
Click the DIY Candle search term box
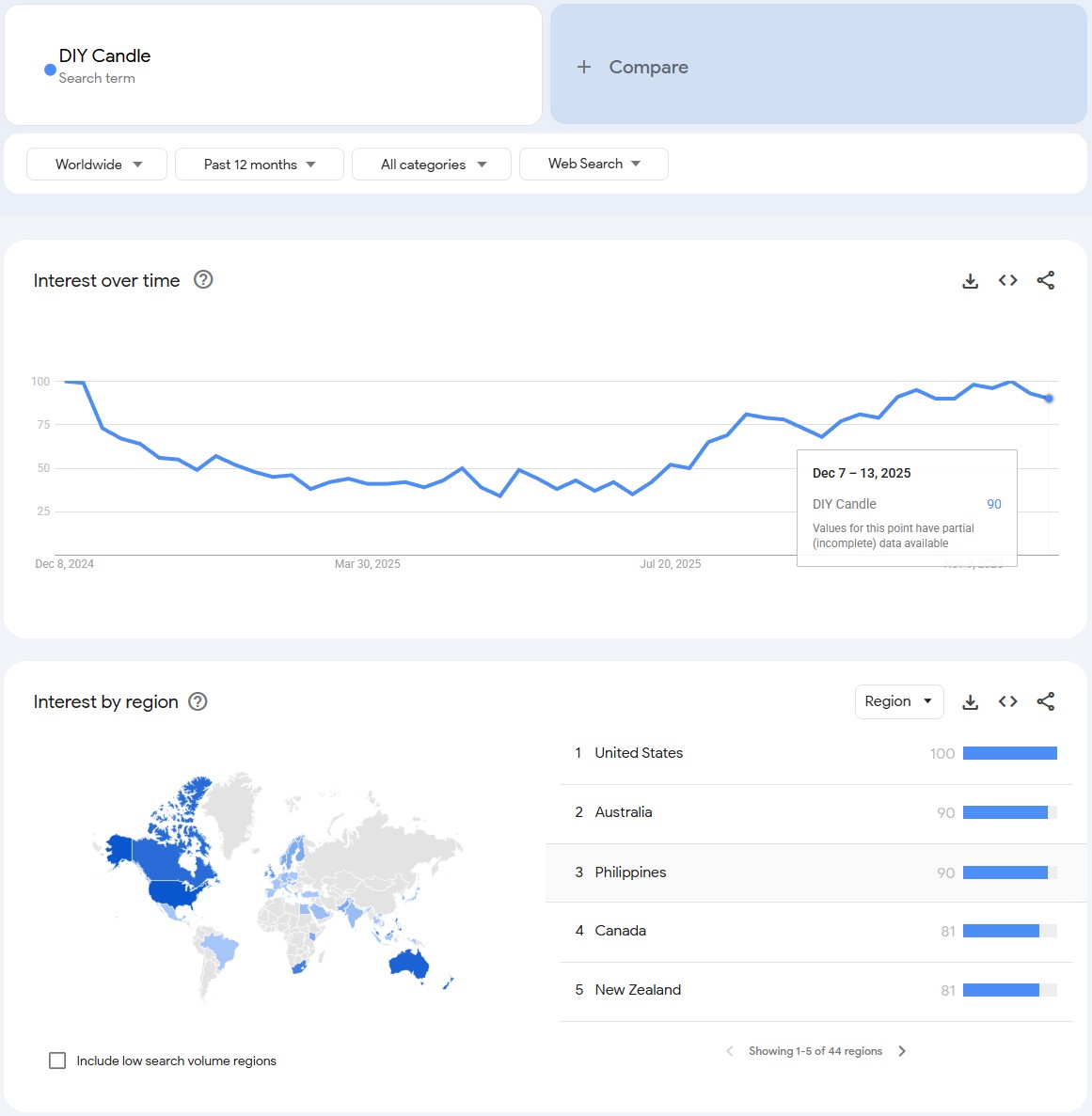273,66
